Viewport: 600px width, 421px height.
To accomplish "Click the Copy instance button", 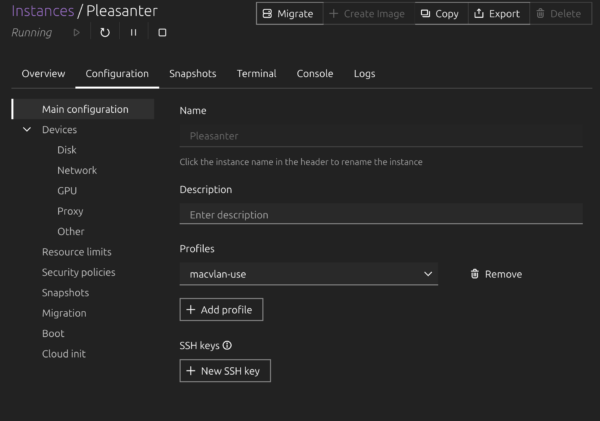I will 439,14.
